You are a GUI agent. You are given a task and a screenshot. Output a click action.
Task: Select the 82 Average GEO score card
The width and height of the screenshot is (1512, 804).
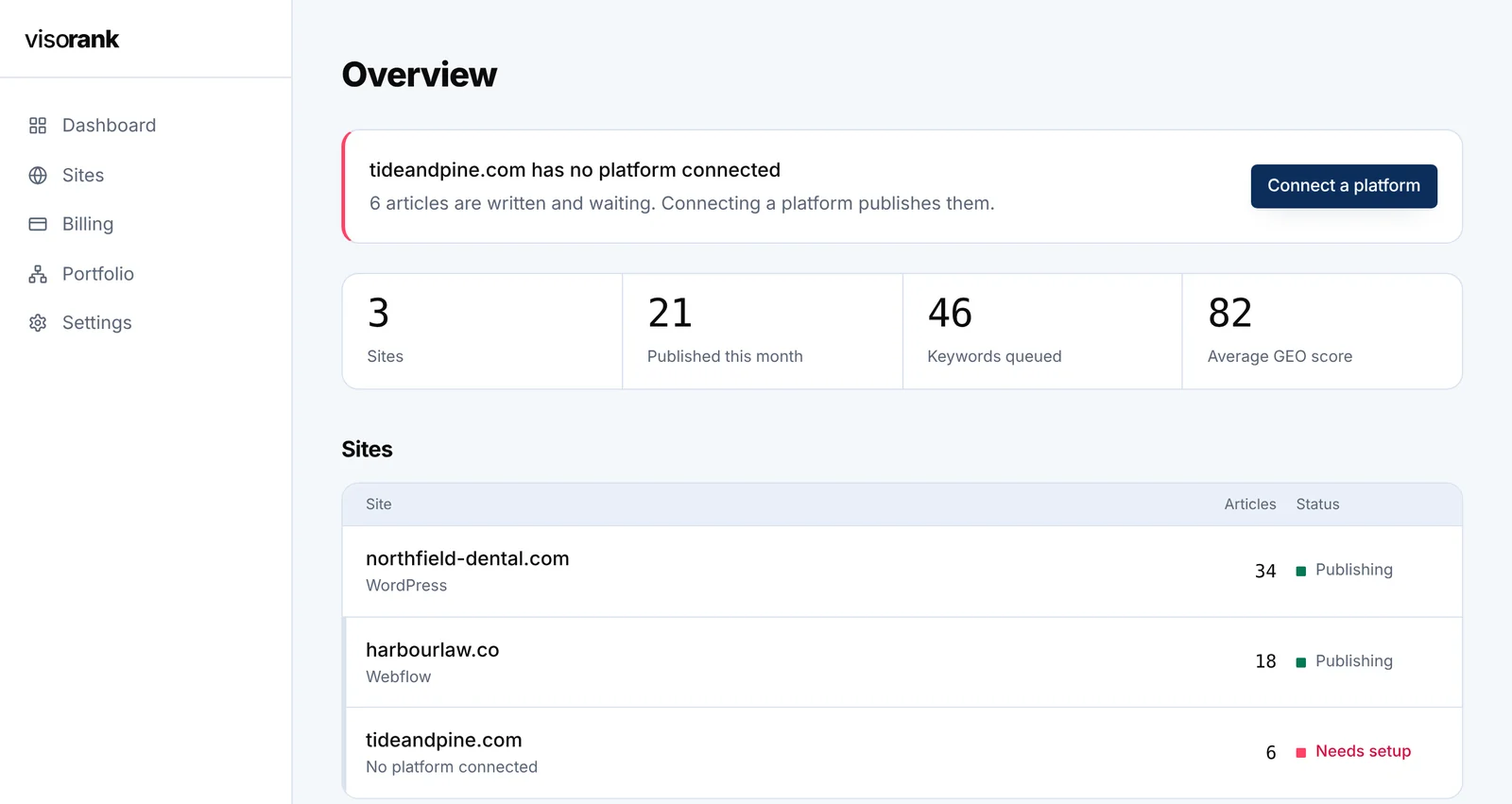click(1322, 332)
